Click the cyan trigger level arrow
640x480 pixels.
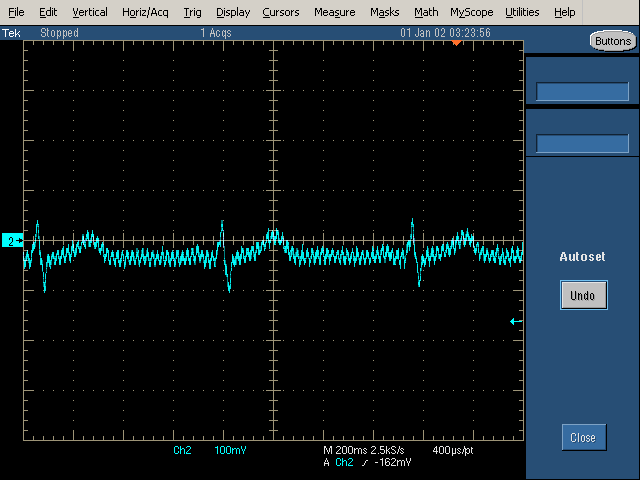pyautogui.click(x=516, y=322)
